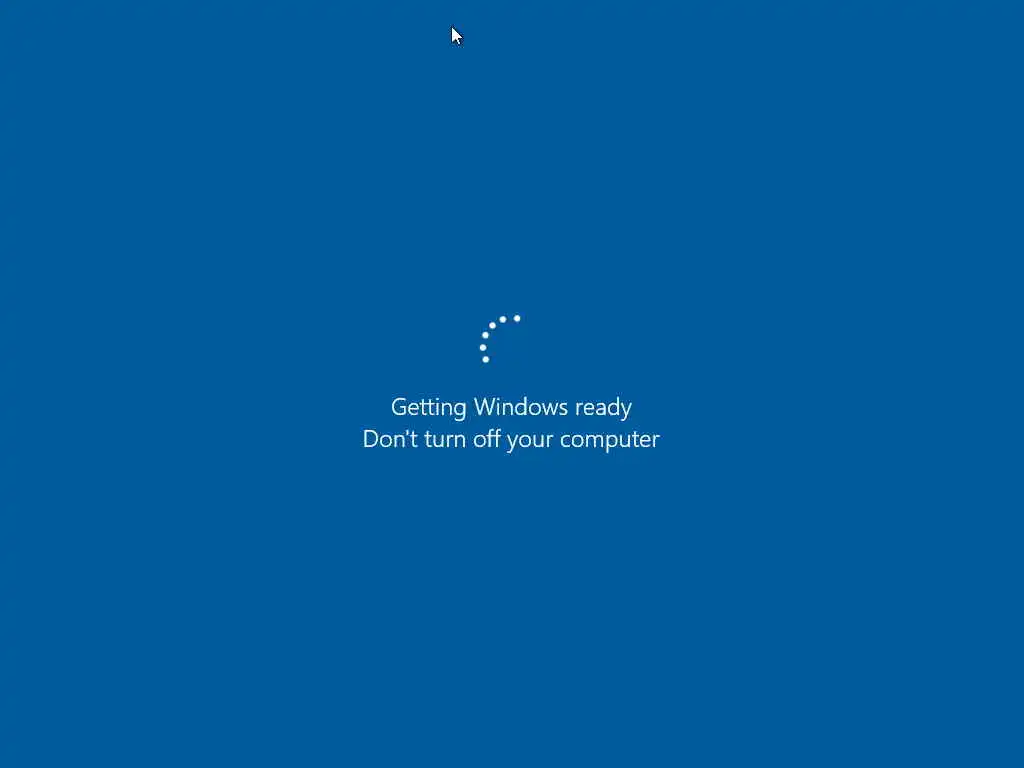This screenshot has width=1024, height=768.
Task: Click the lowest dot of the spinner
Action: 485,359
